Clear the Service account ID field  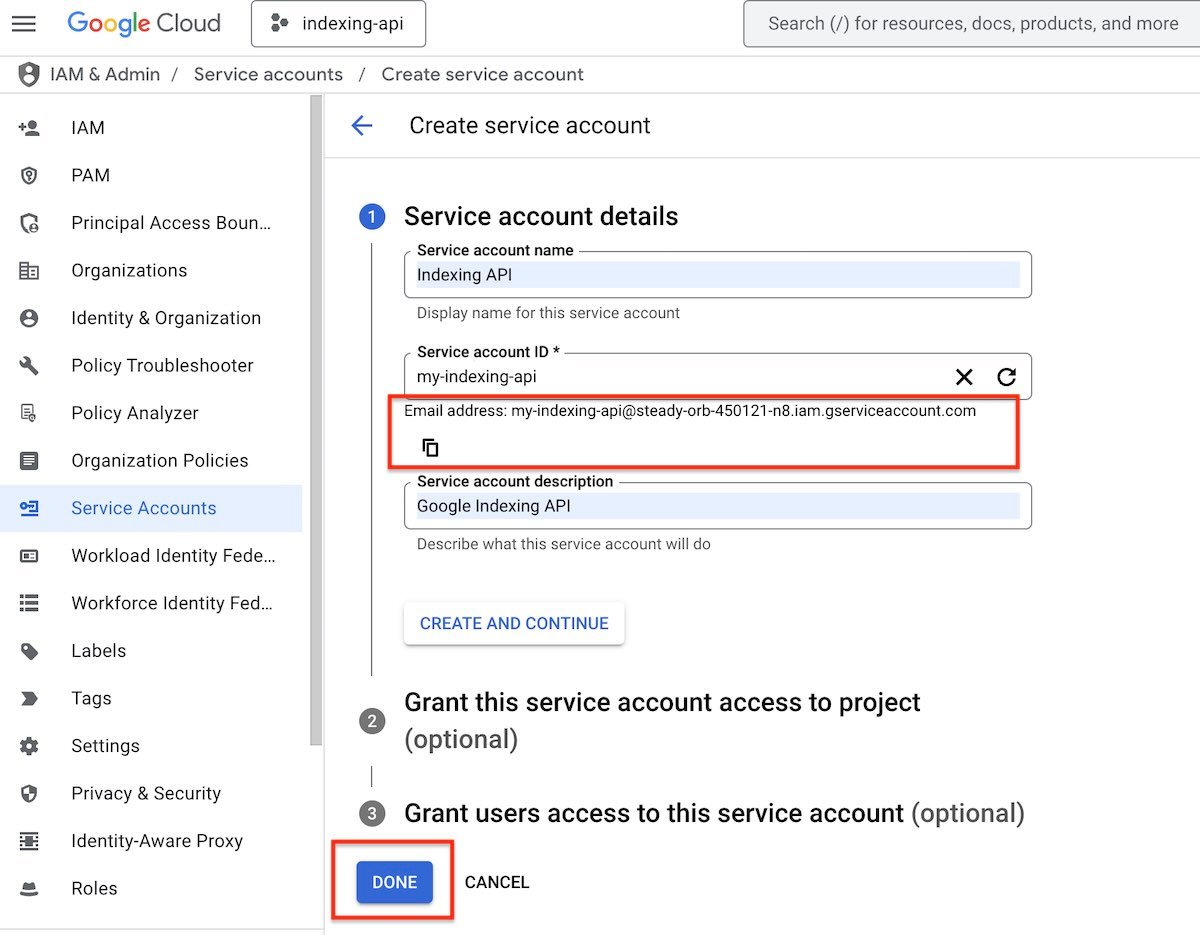(x=963, y=377)
